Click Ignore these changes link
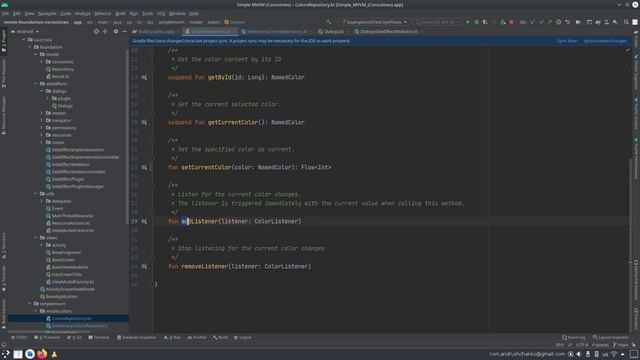Image resolution: width=640 pixels, height=360 pixels. pyautogui.click(x=605, y=41)
